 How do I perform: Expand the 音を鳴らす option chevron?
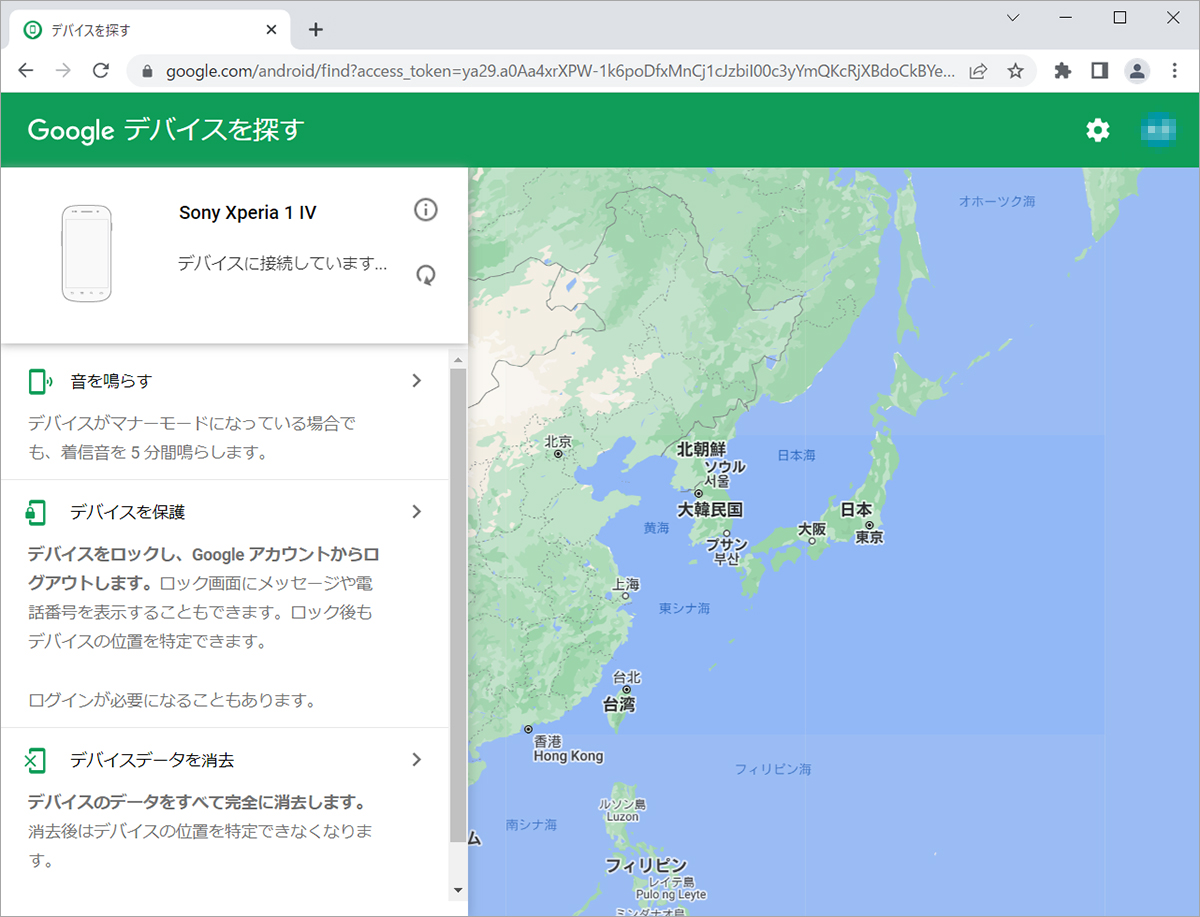point(417,381)
